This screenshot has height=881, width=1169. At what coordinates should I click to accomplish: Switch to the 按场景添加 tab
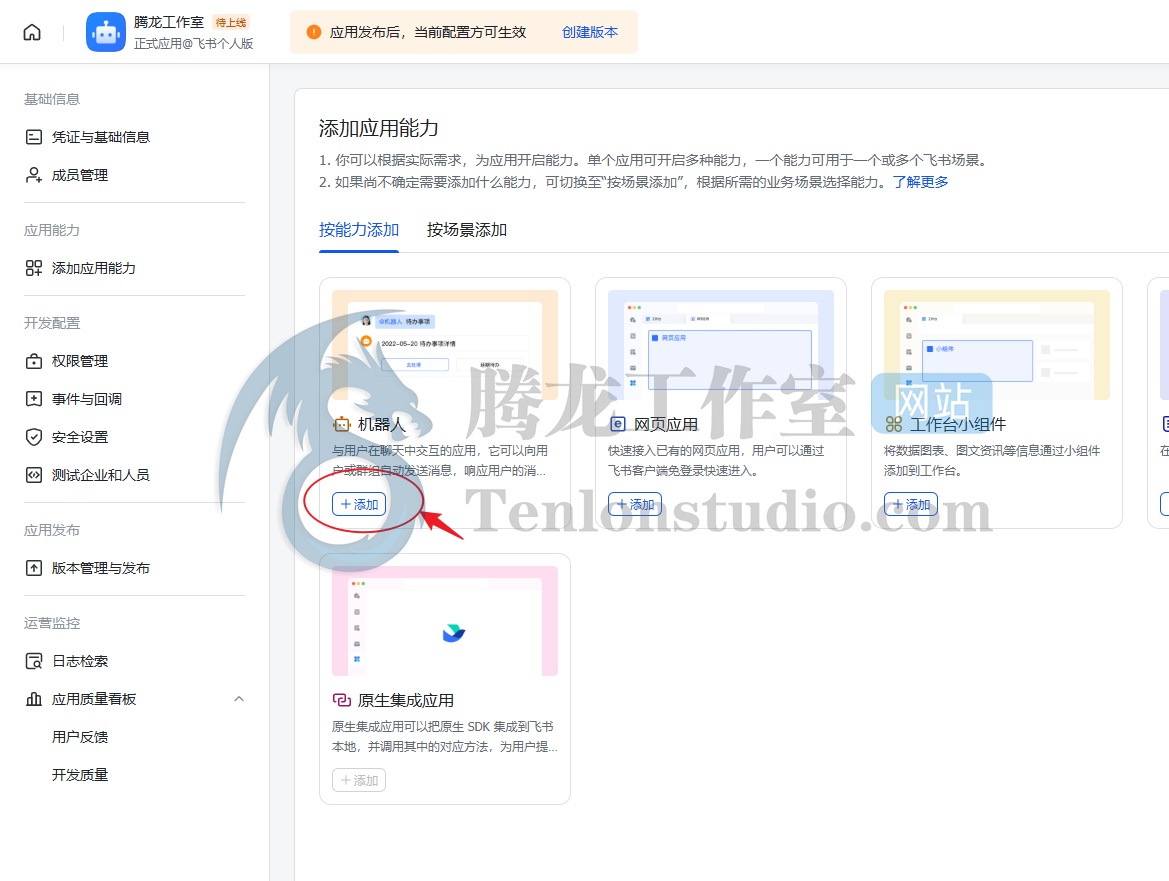click(467, 230)
